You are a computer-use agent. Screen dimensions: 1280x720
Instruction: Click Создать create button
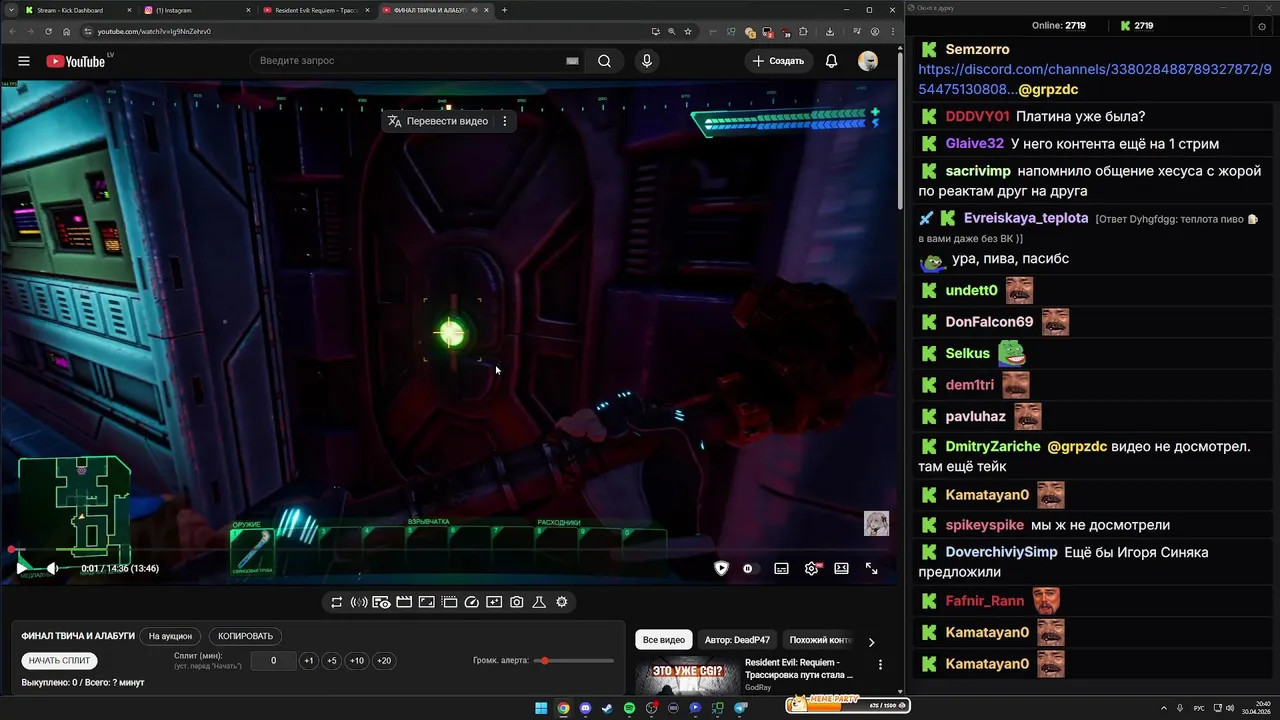point(778,61)
